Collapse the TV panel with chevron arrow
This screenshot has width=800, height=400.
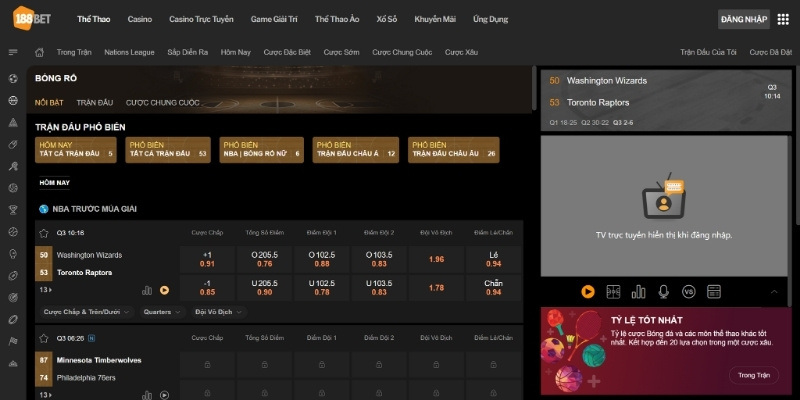[x=773, y=291]
